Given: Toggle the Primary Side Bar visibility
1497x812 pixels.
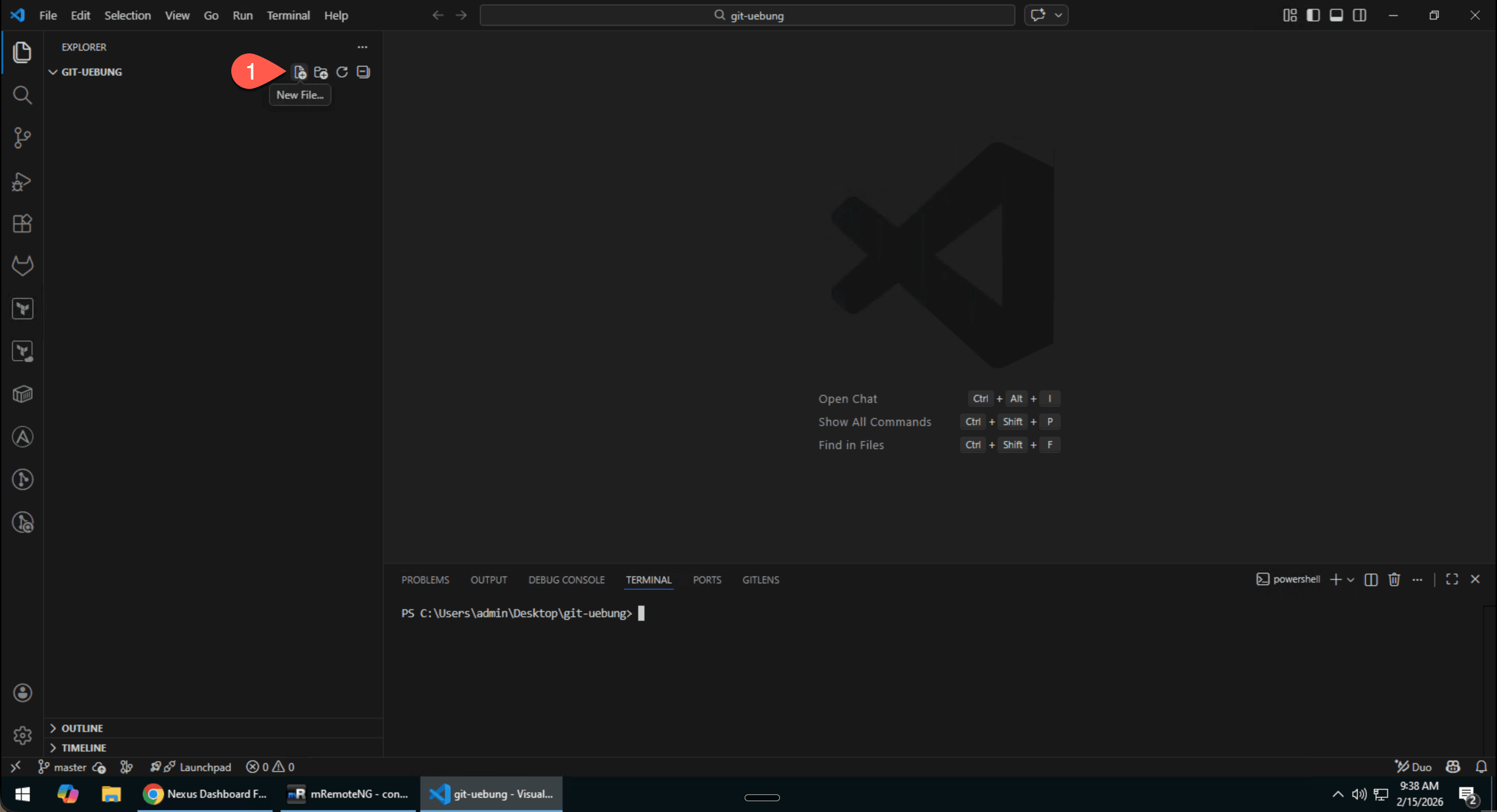Looking at the screenshot, I should point(1313,15).
